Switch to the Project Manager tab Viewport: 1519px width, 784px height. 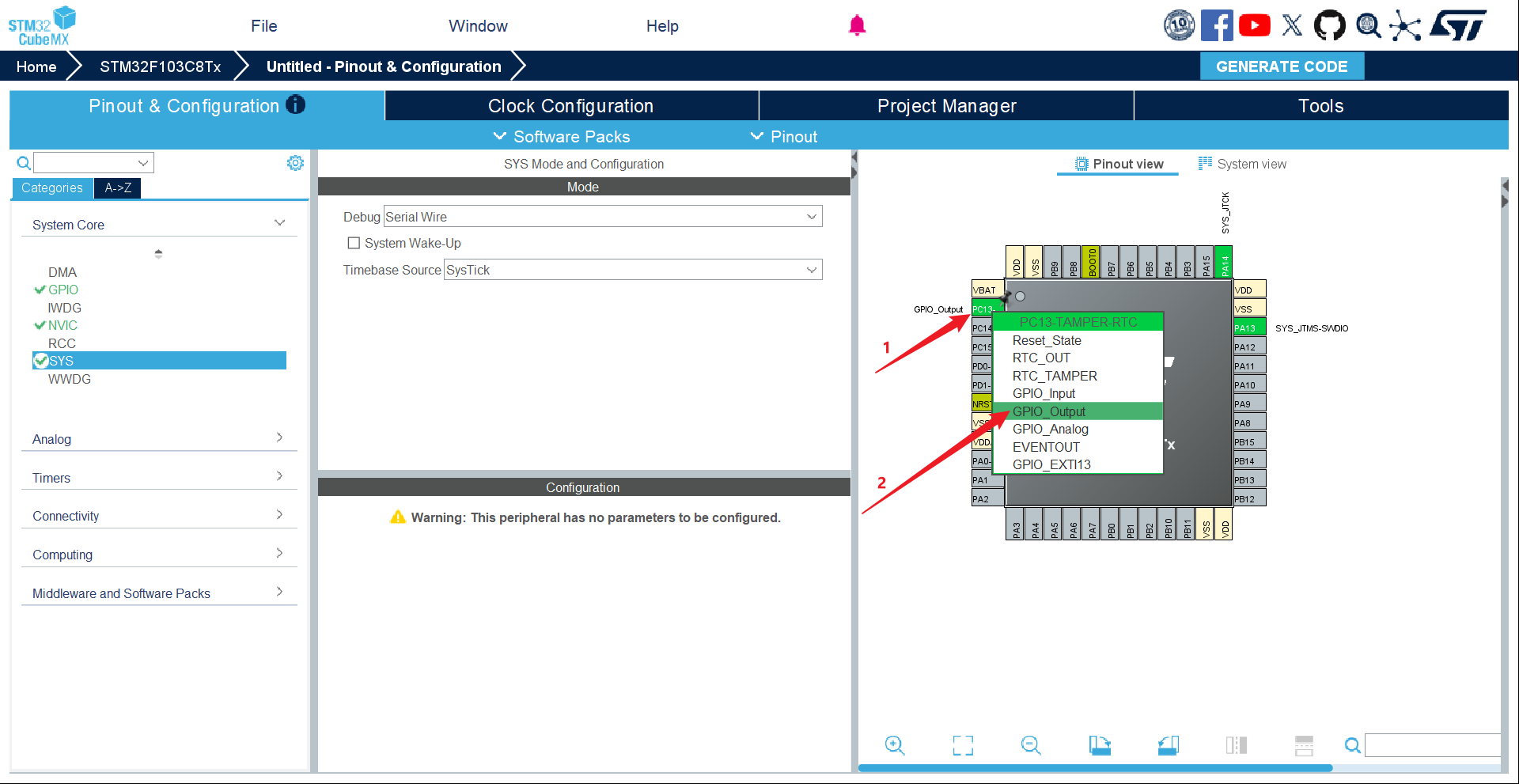[x=946, y=106]
